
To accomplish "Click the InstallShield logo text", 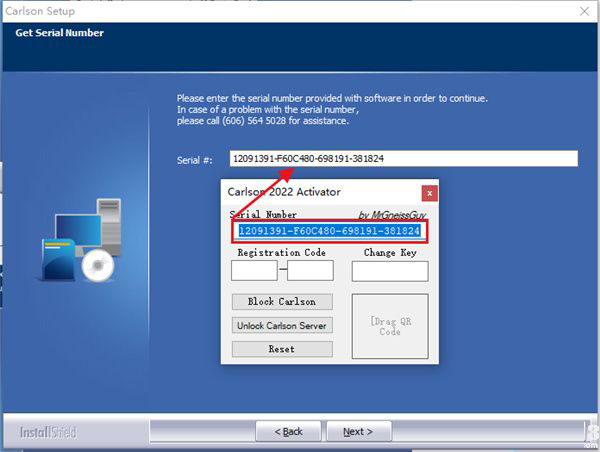I will click(48, 432).
